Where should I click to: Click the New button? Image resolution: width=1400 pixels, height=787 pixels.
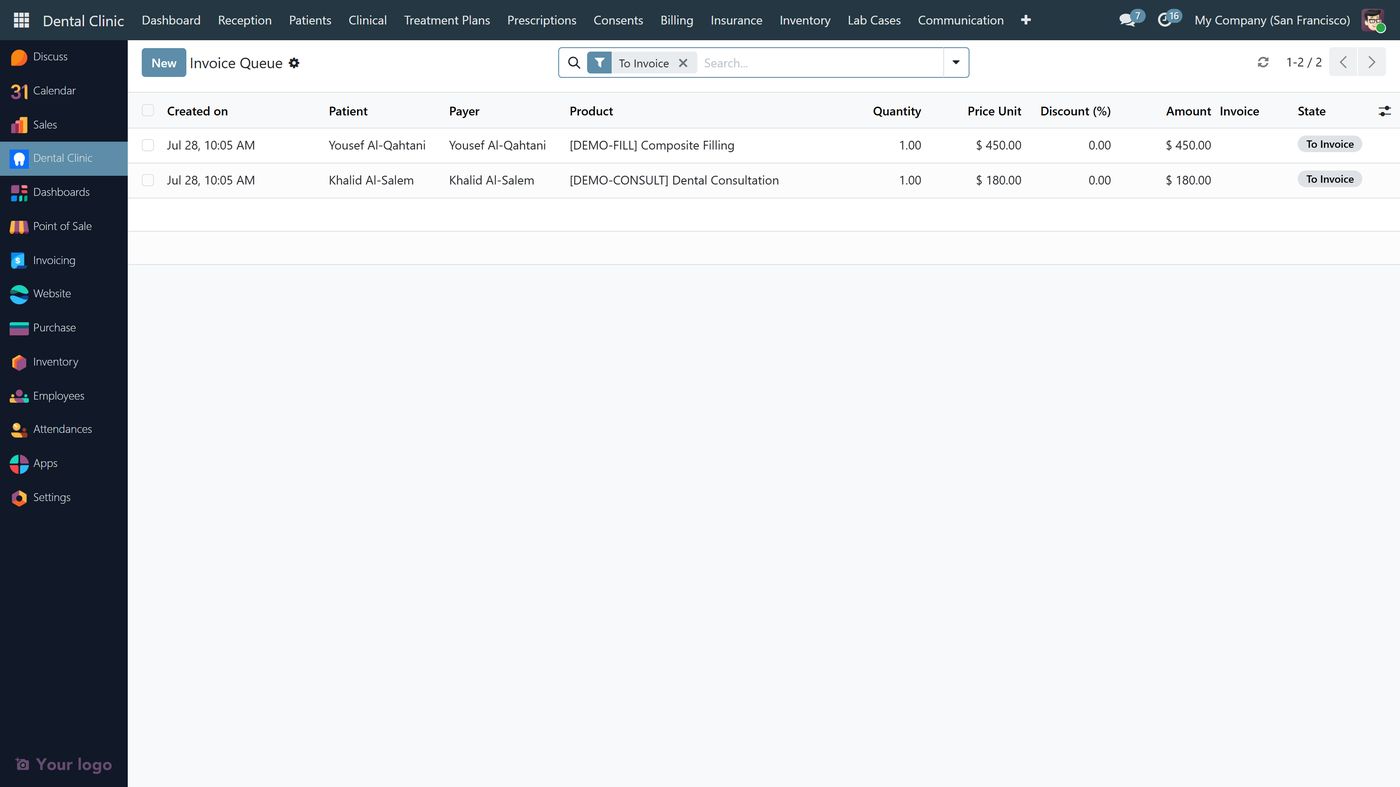coord(164,63)
